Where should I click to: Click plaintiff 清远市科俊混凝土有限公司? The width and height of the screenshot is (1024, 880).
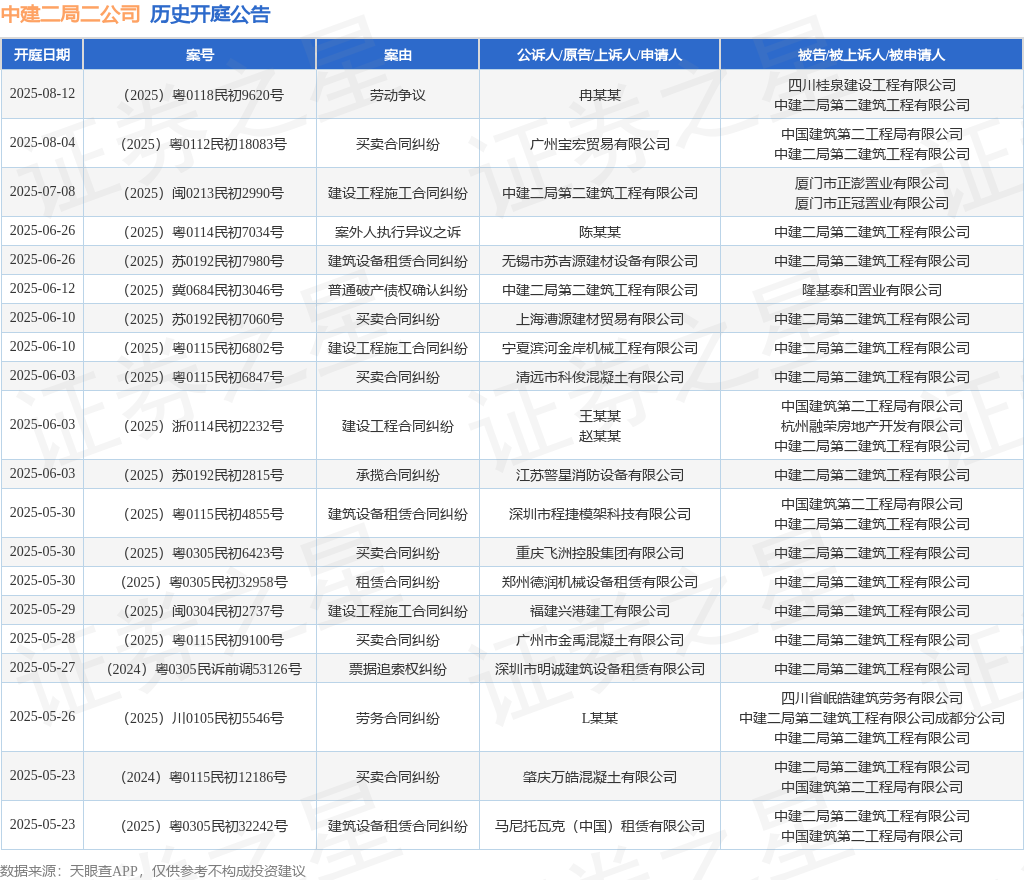tap(600, 377)
